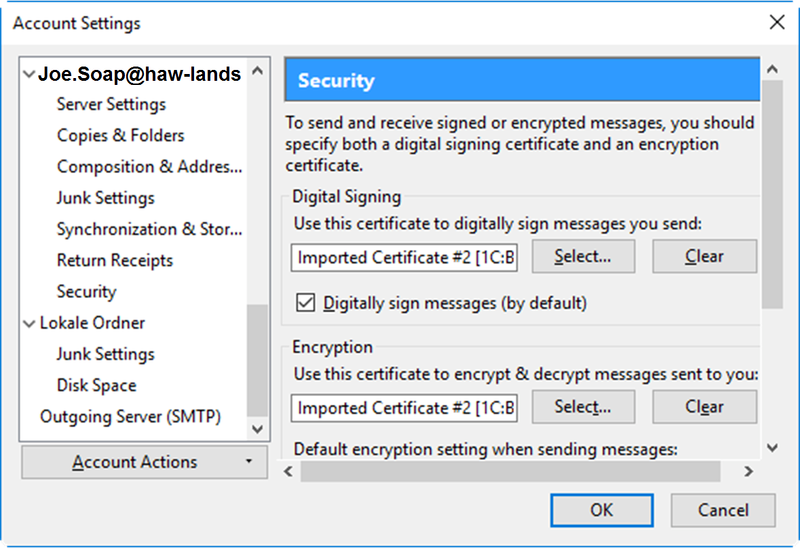
Task: Open Copies & Folders settings
Action: point(120,135)
